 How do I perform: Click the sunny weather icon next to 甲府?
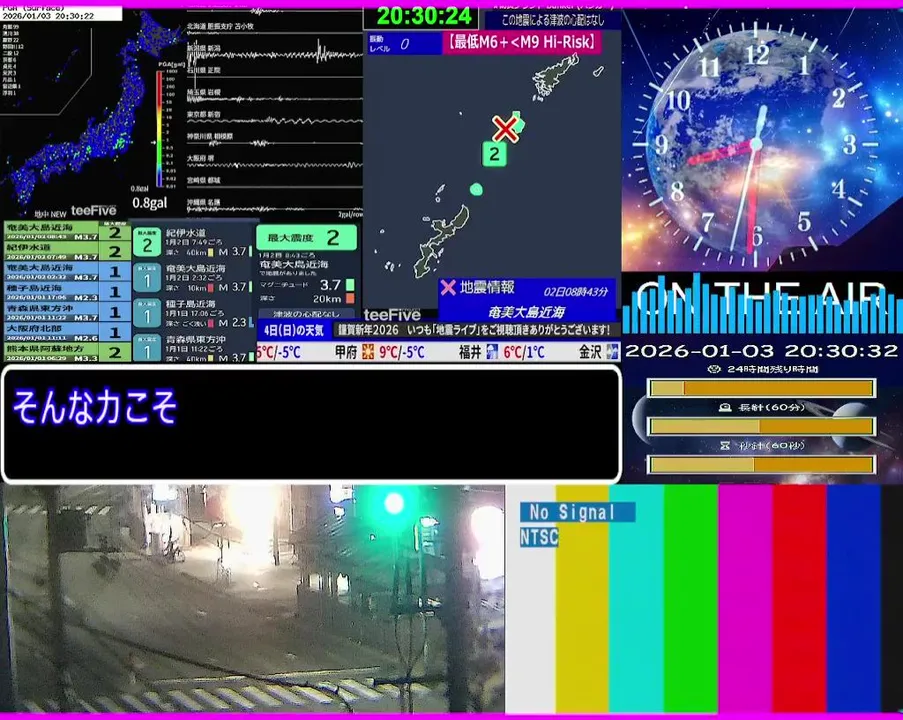pos(368,351)
